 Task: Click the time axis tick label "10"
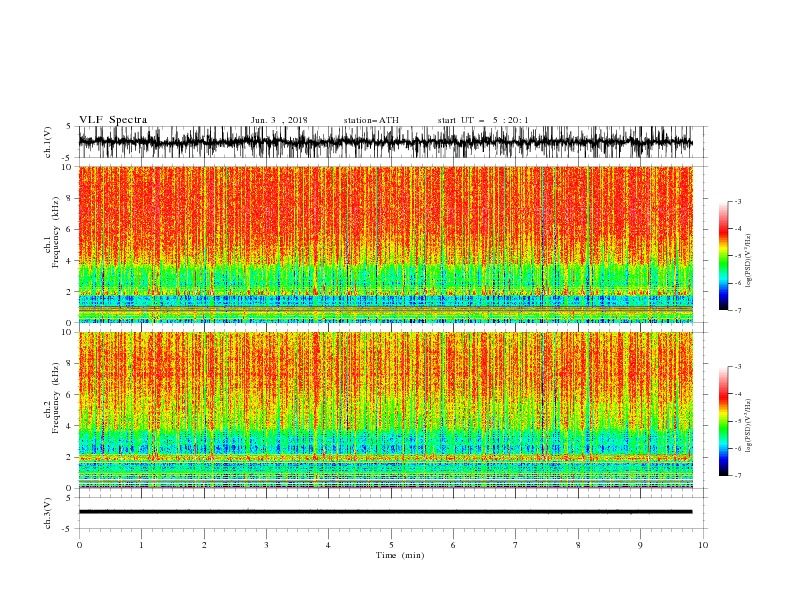tap(703, 545)
